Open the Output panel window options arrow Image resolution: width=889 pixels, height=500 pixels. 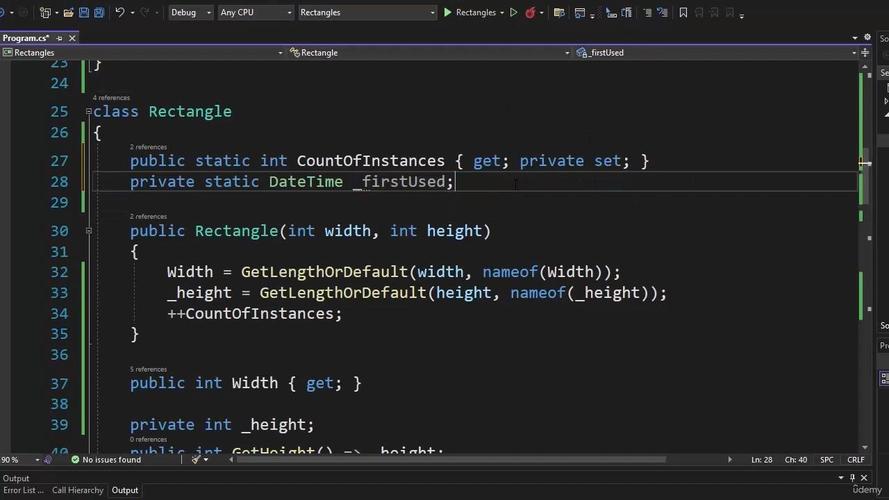tap(841, 478)
